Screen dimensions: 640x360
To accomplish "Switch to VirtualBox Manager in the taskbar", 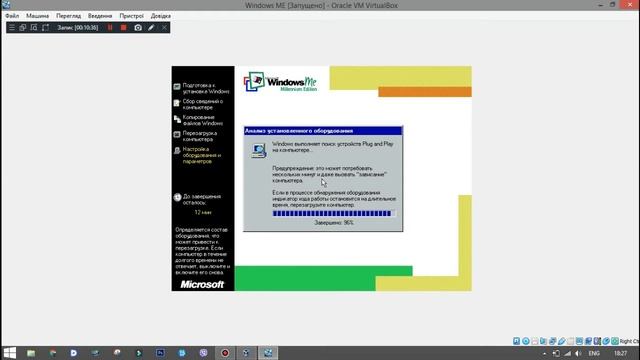I will tap(246, 353).
